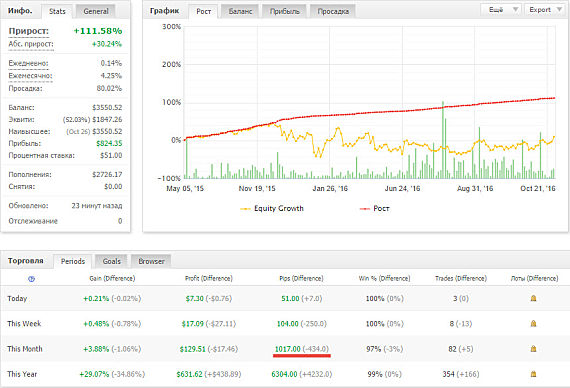Click the +0.21% gain for Today
The height and width of the screenshot is (388, 570).
click(96, 299)
